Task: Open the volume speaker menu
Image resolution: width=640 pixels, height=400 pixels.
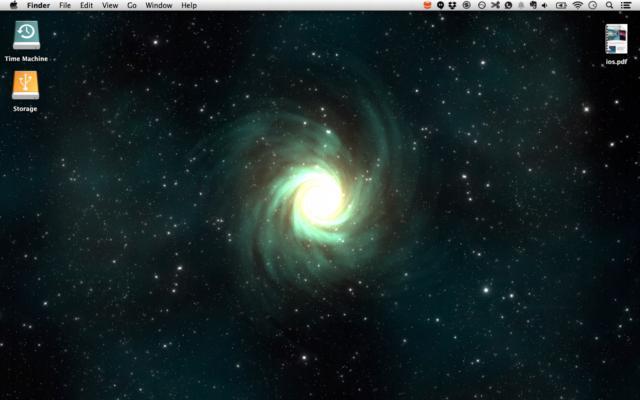Action: point(545,5)
